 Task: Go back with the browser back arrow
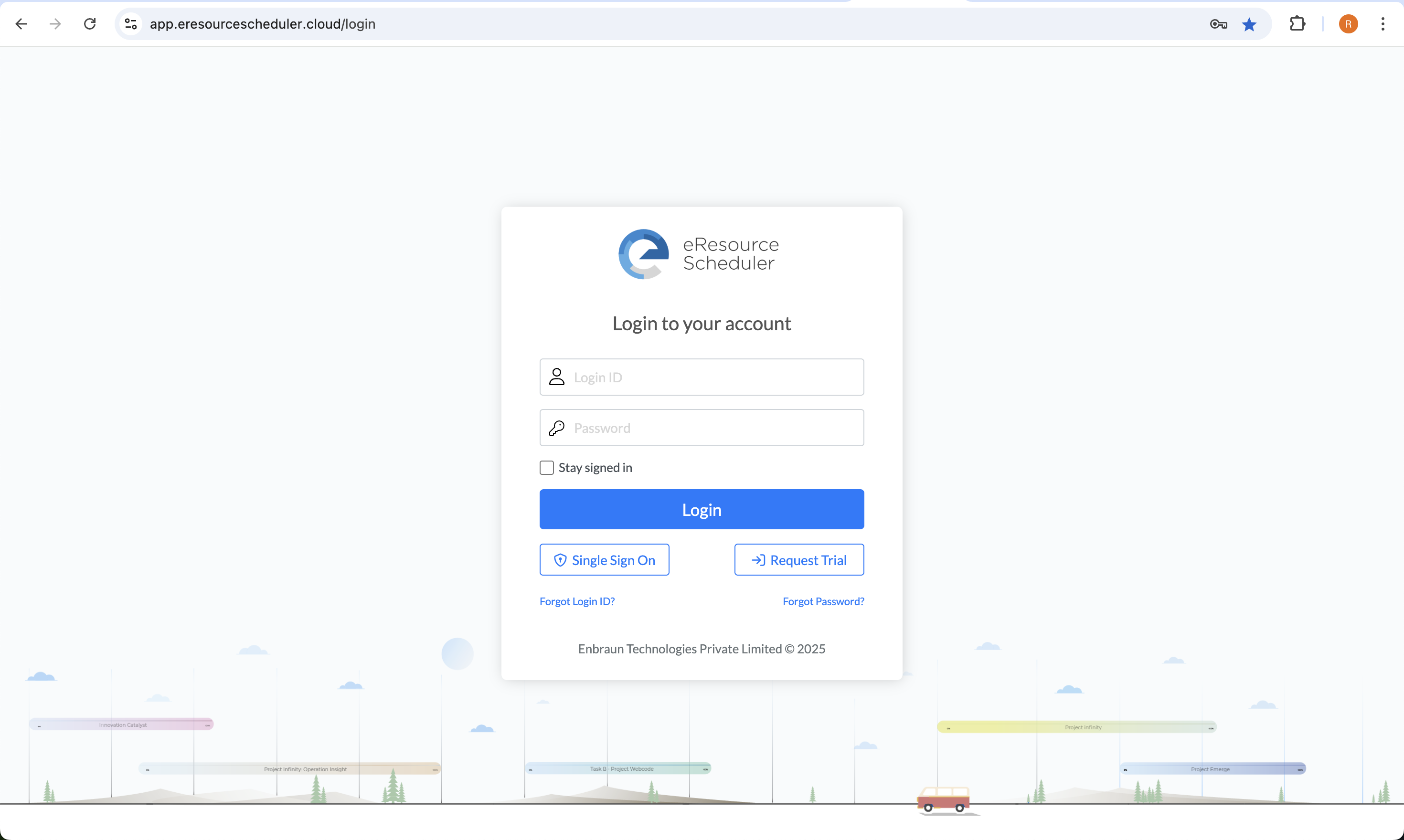[21, 24]
